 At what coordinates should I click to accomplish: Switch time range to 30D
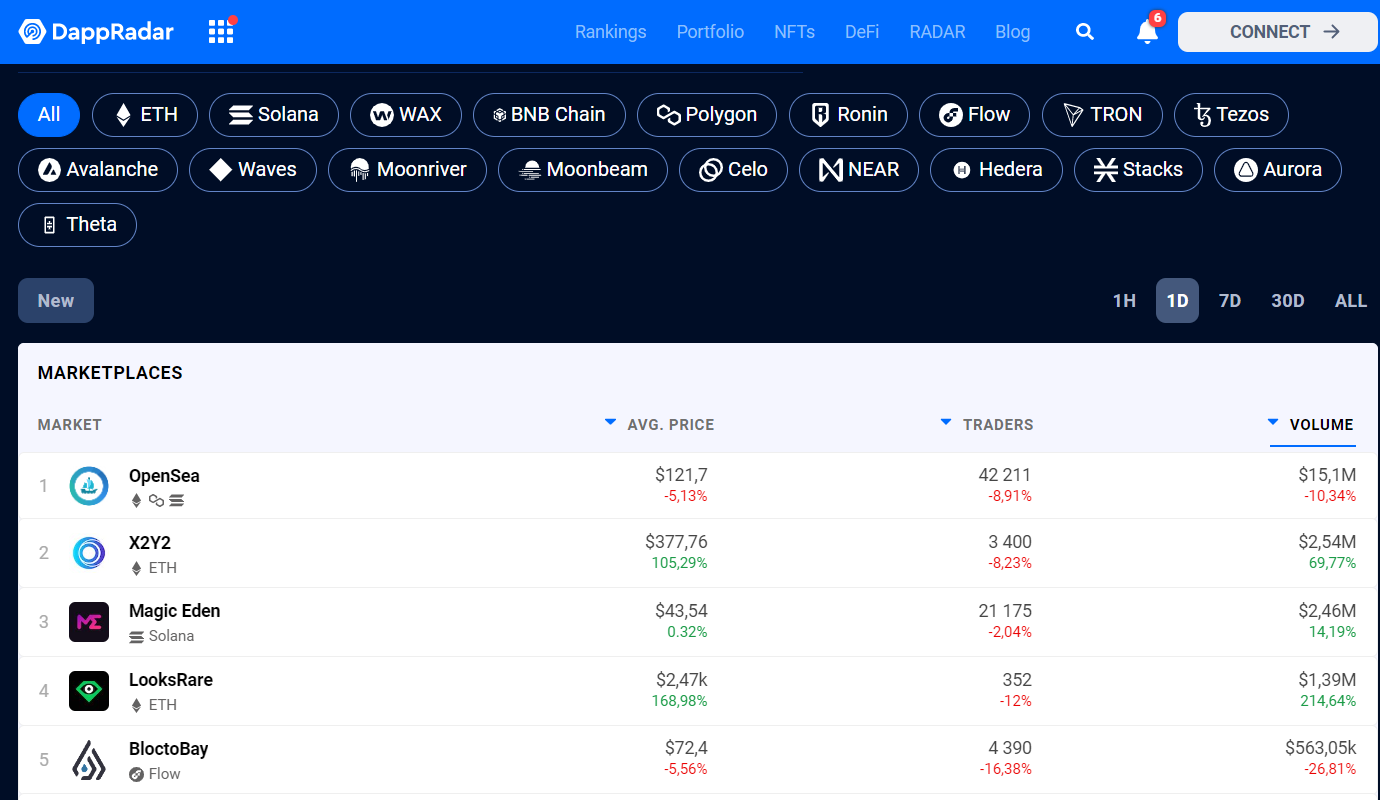(x=1288, y=301)
